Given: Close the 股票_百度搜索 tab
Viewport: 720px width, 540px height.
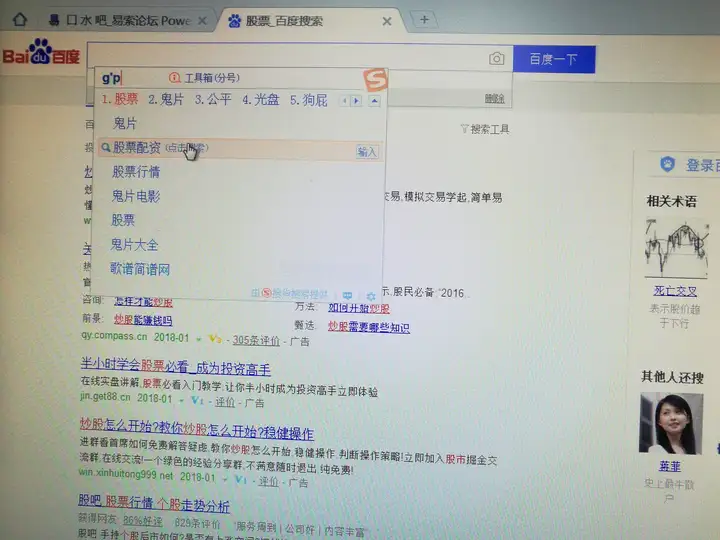Looking at the screenshot, I should click(387, 21).
